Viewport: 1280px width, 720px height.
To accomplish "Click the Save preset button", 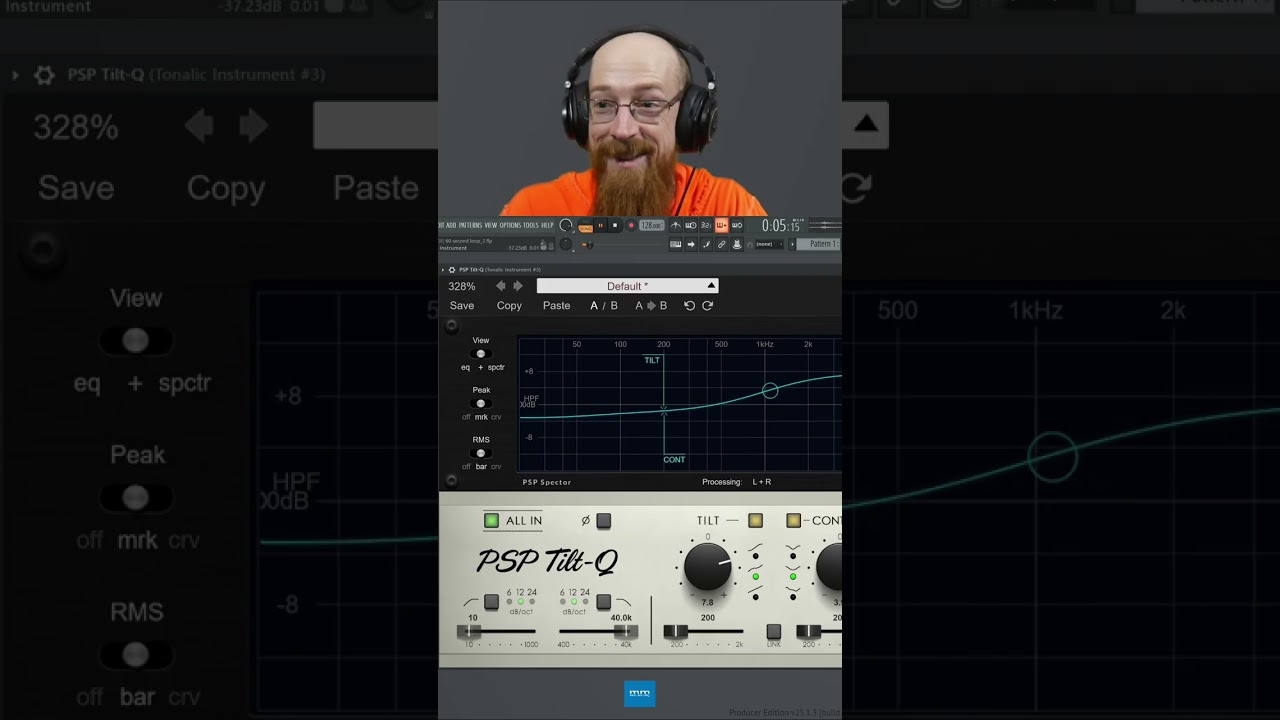I will (x=462, y=306).
